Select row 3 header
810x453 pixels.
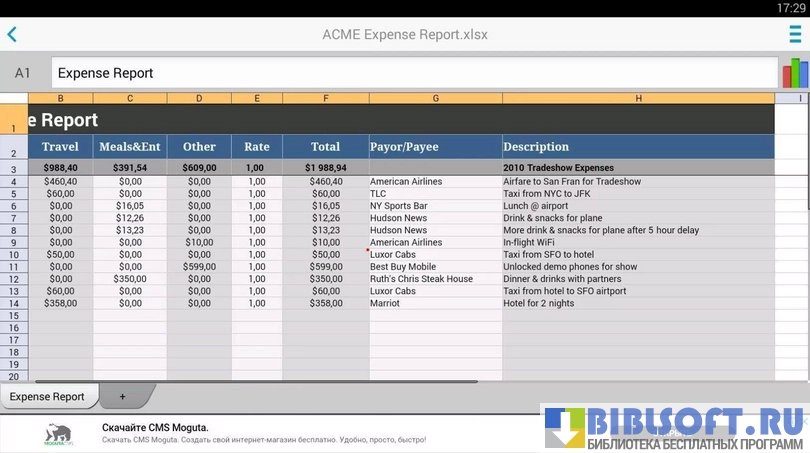coord(14,169)
